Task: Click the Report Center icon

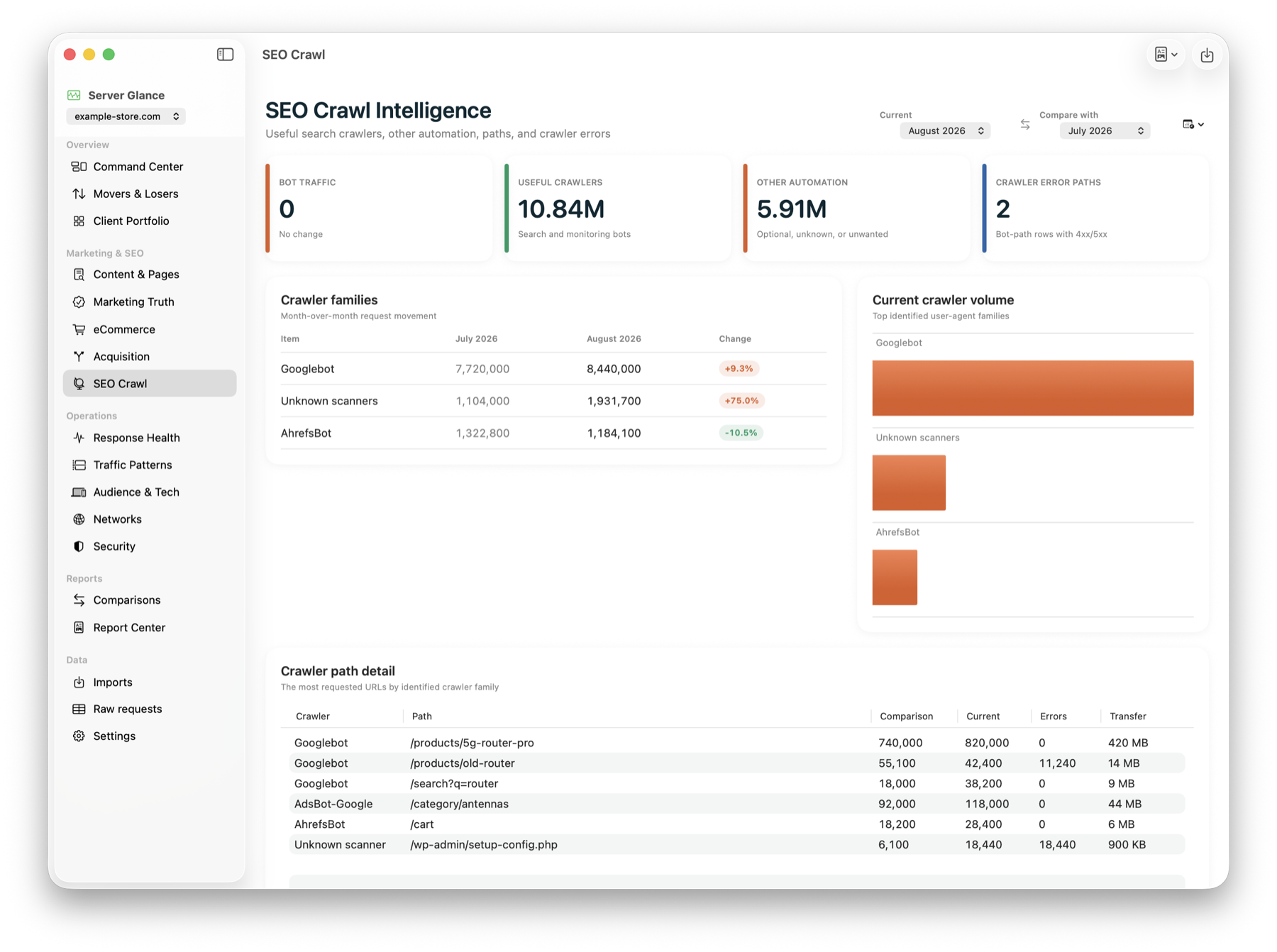Action: point(79,627)
